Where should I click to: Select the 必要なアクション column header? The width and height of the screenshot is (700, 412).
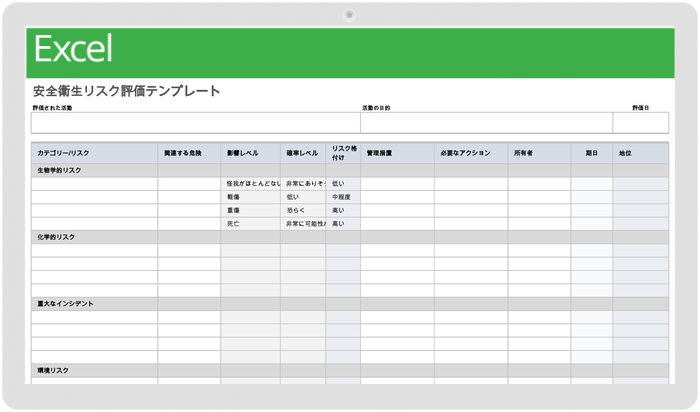click(x=471, y=153)
